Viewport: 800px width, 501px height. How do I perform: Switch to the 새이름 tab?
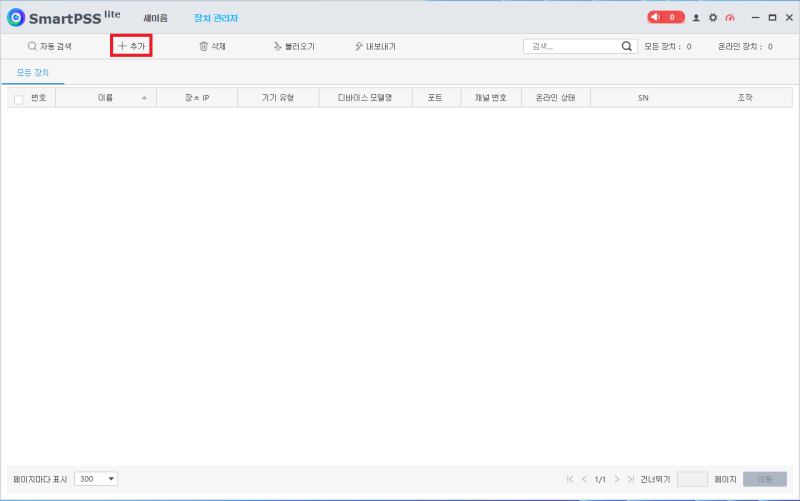155,18
